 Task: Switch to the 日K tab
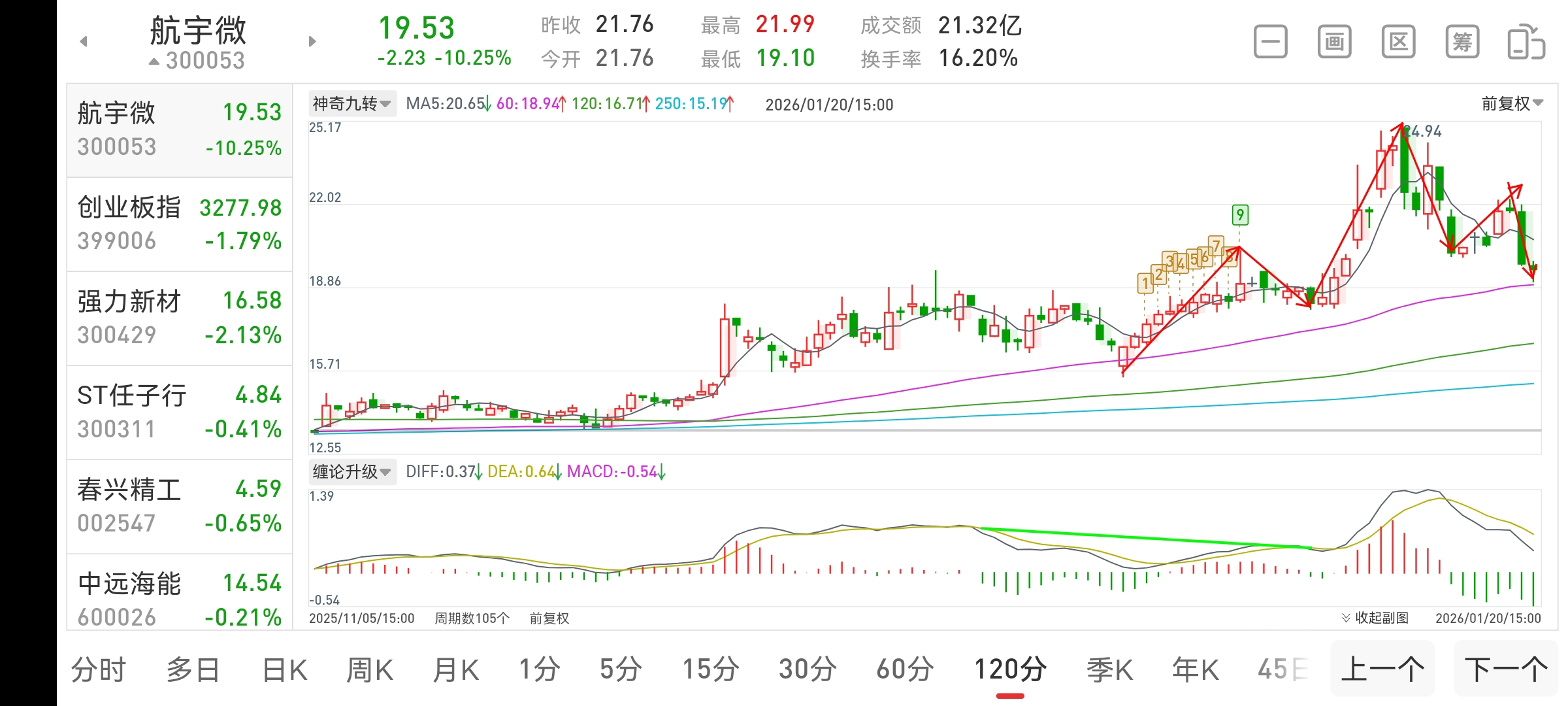coord(285,670)
